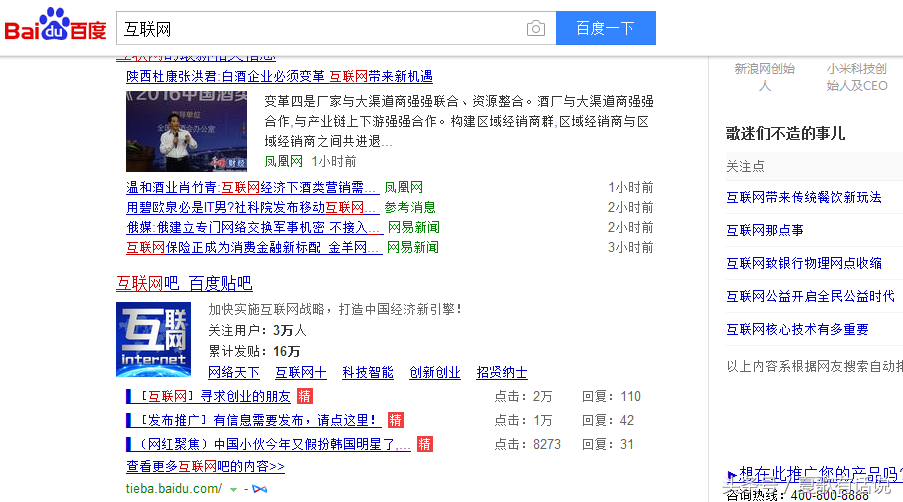Image resolution: width=903 pixels, height=502 pixels.
Task: Open 查看更多互联网吧的内容 link
Action: [206, 466]
